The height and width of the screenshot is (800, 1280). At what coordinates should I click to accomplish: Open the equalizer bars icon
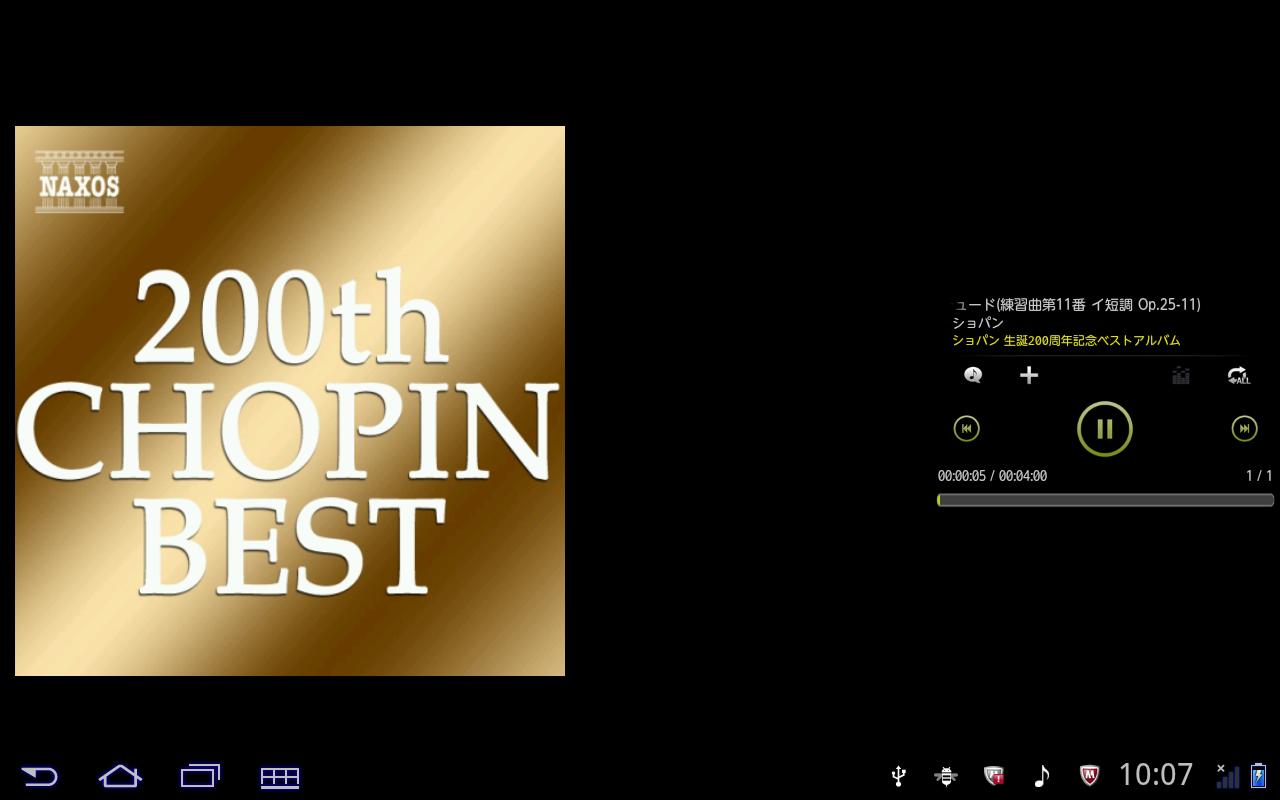(x=1181, y=376)
